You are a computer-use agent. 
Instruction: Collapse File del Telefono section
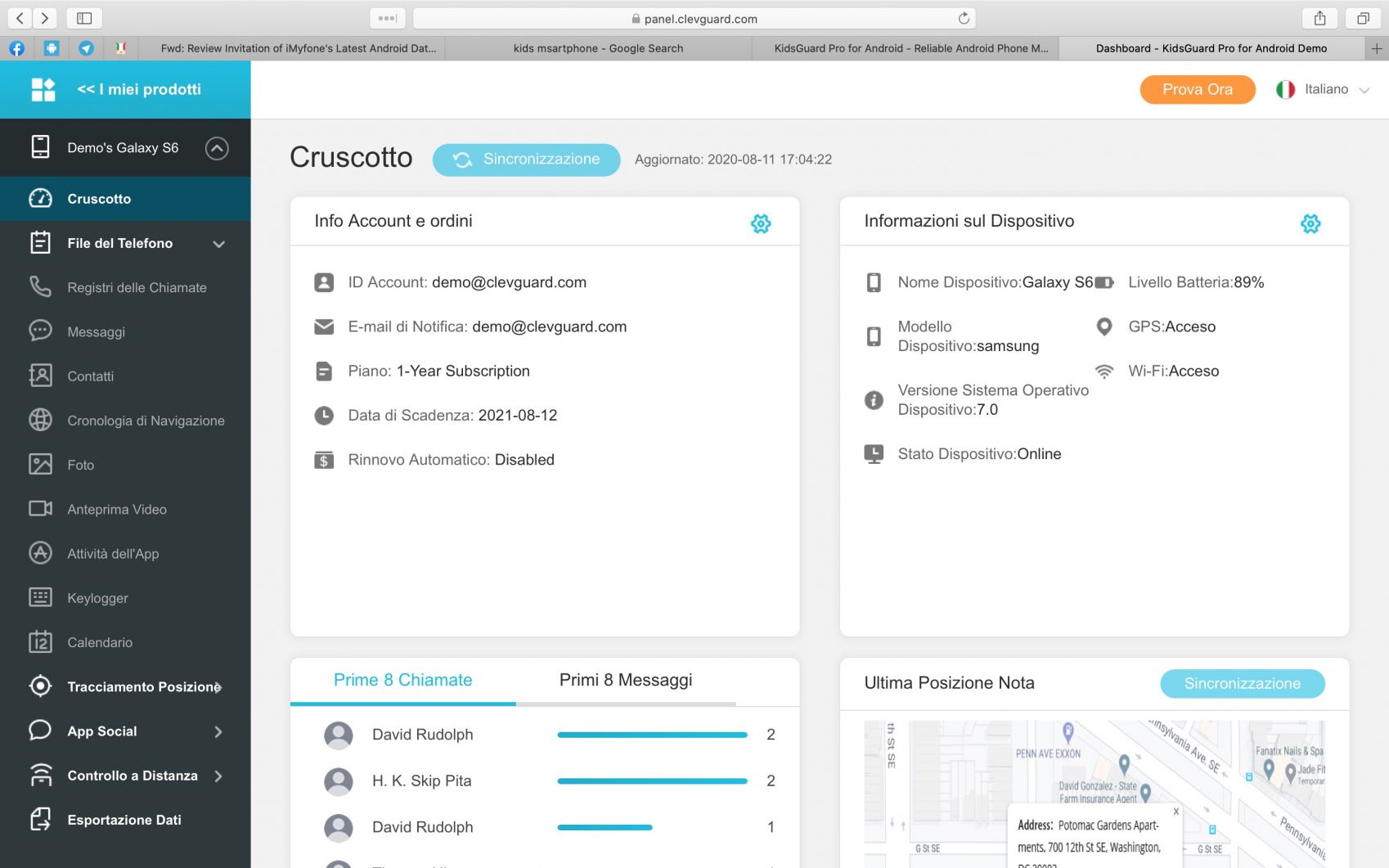point(218,244)
